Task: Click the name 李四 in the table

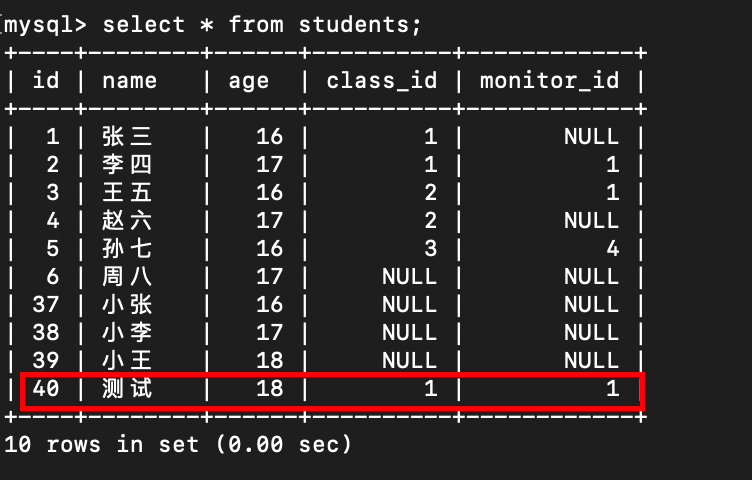Action: 127,164
